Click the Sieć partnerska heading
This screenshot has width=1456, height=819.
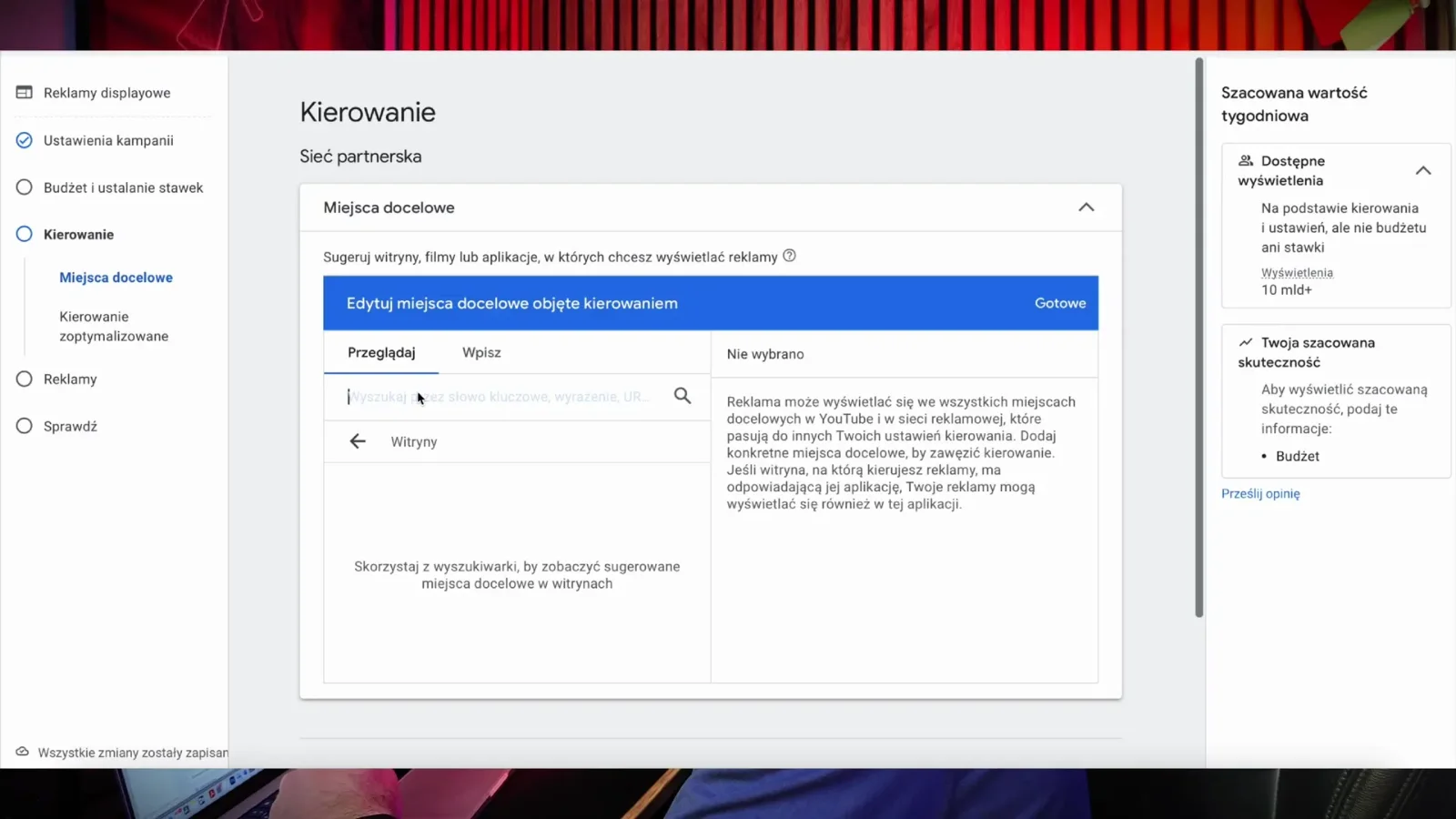tap(360, 157)
